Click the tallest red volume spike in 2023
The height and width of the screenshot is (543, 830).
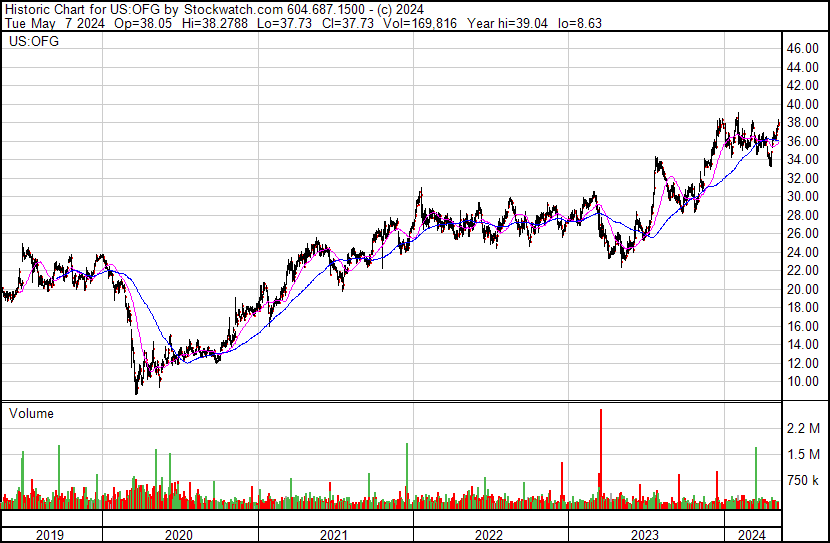pyautogui.click(x=601, y=458)
